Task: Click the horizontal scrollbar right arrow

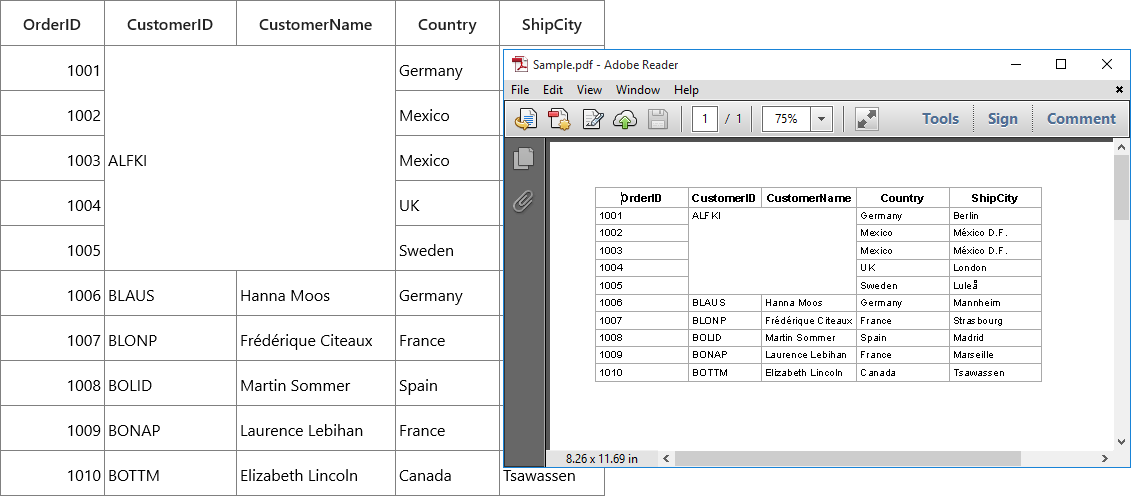Action: 1105,459
